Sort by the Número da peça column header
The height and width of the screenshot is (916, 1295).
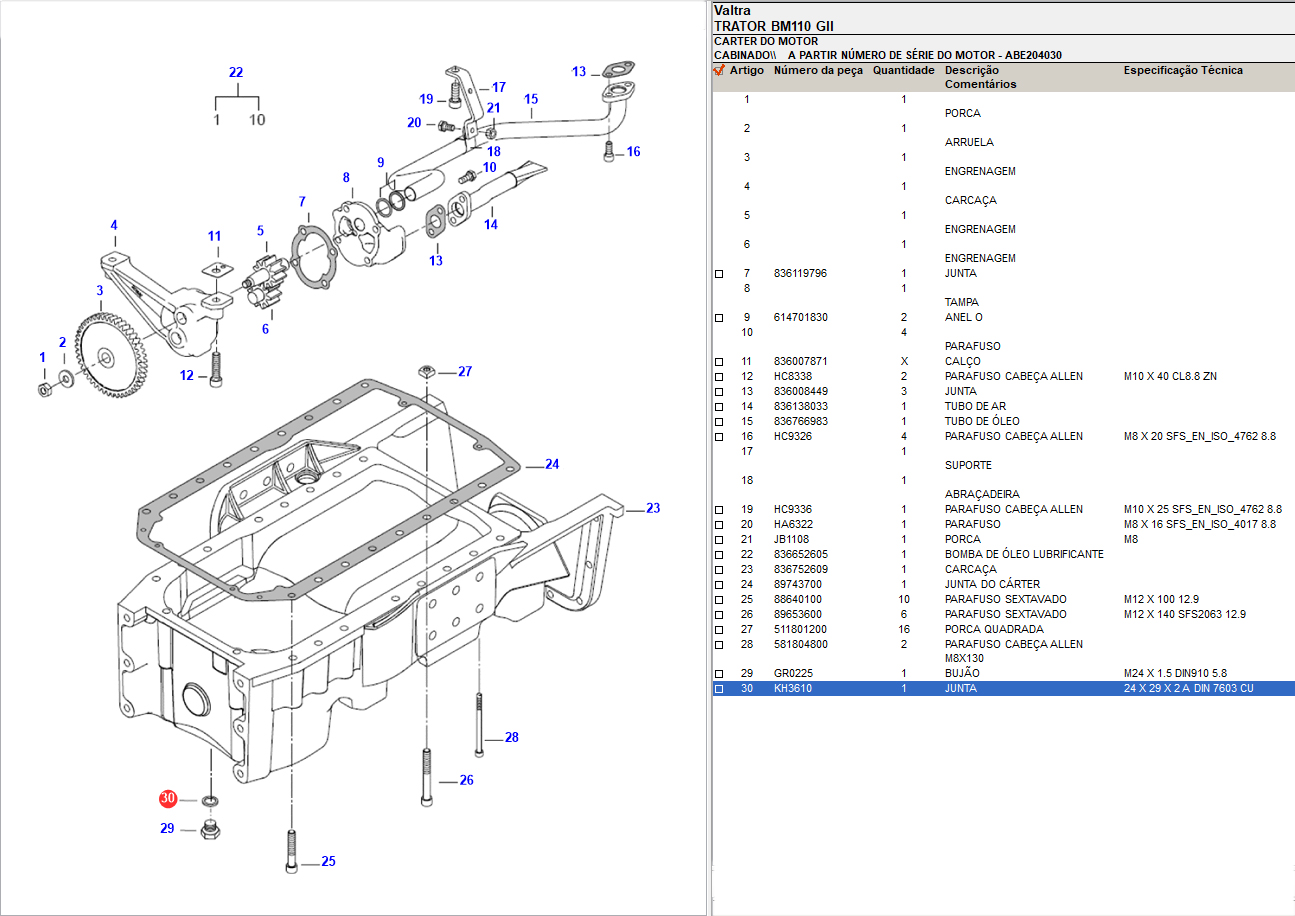(818, 71)
